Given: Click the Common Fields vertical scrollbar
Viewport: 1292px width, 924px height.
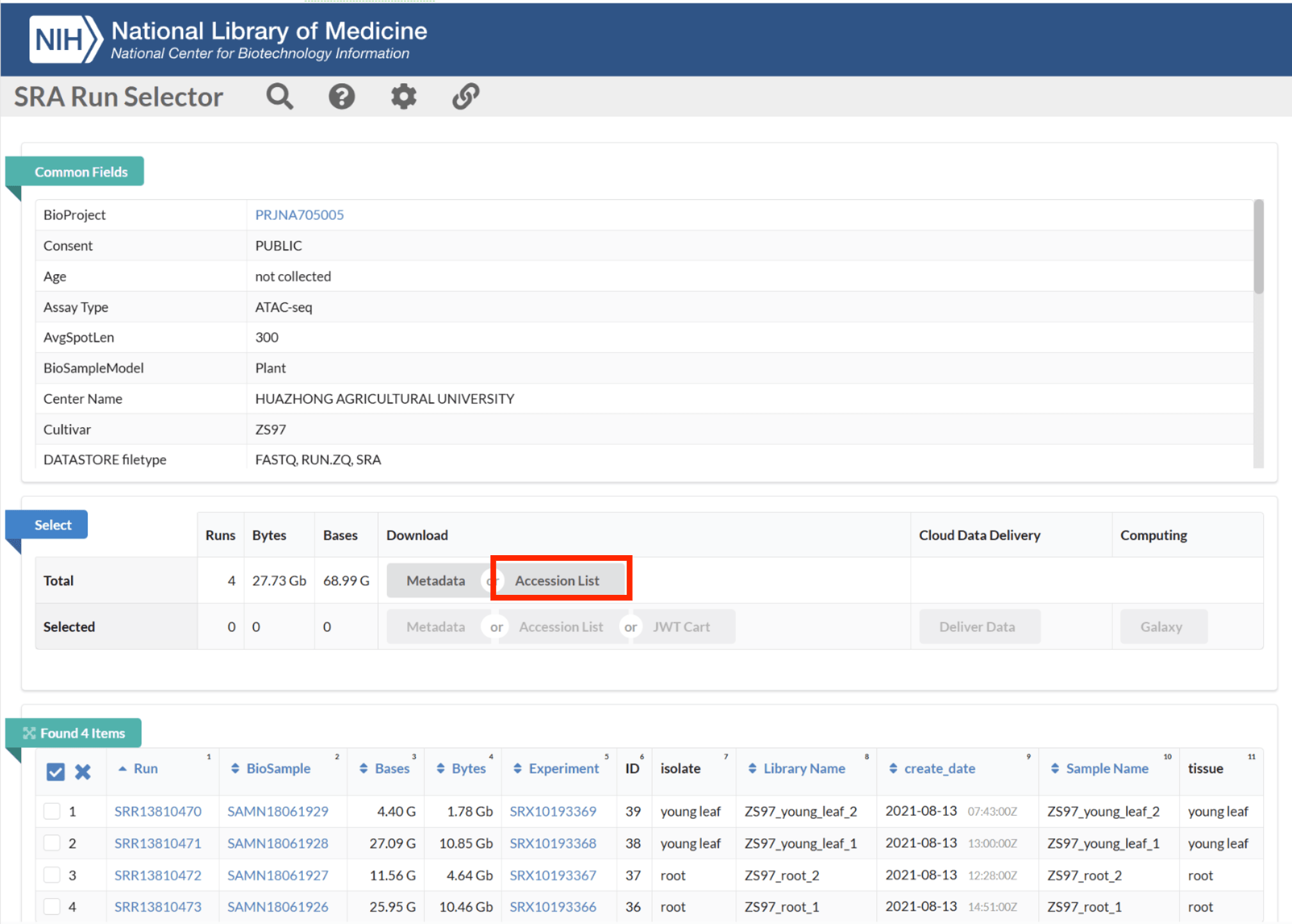Looking at the screenshot, I should pos(1258,247).
